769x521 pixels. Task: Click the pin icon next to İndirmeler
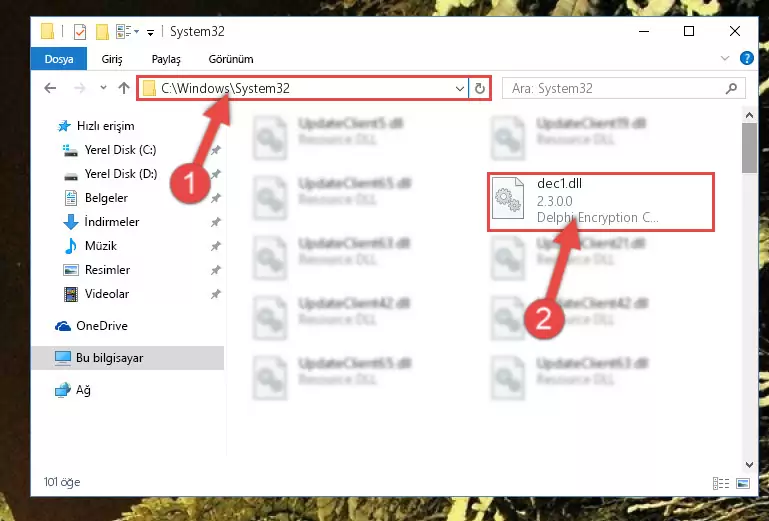(x=215, y=222)
